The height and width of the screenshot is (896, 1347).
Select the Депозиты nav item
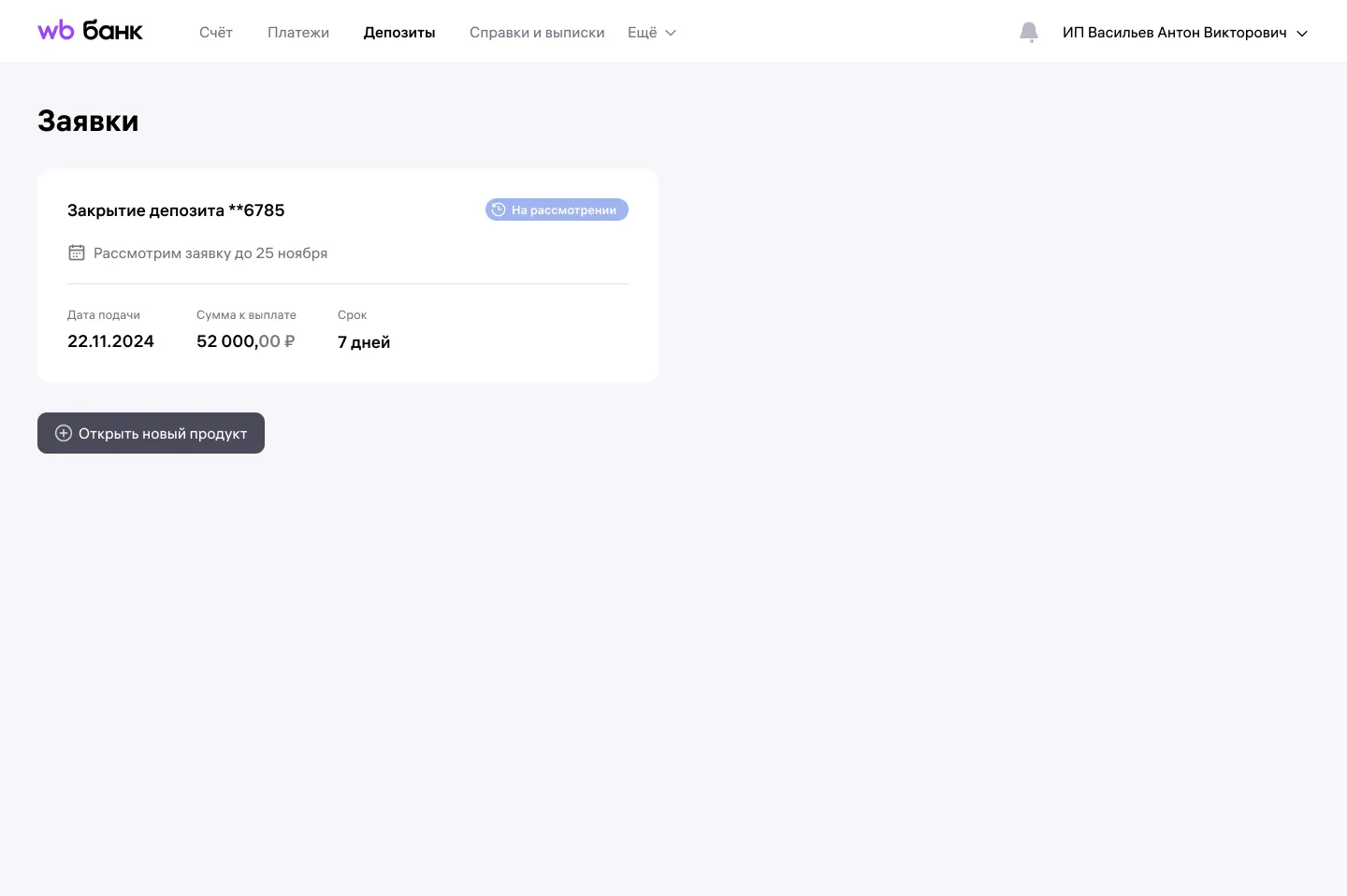click(x=399, y=33)
